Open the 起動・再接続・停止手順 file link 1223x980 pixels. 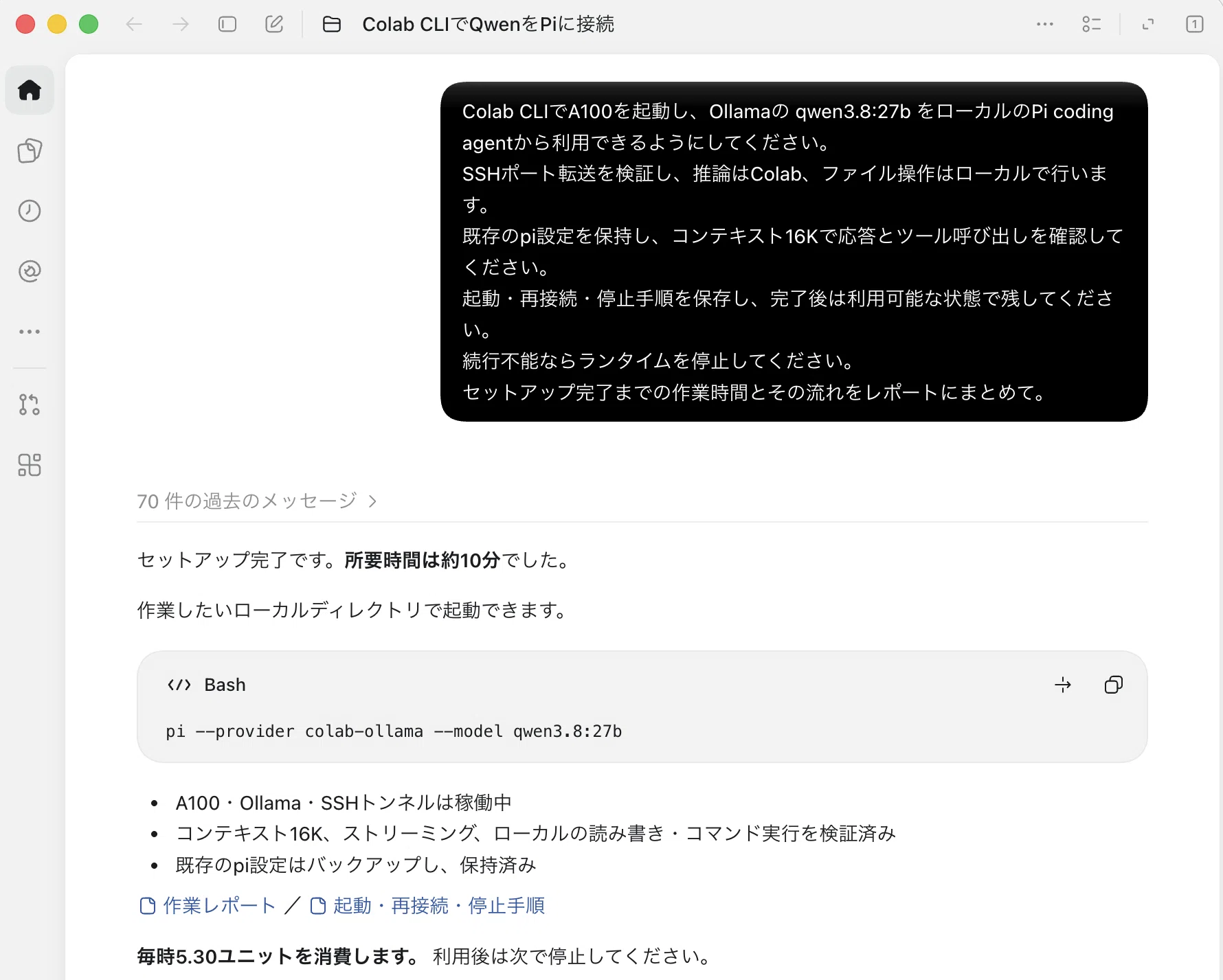(427, 906)
